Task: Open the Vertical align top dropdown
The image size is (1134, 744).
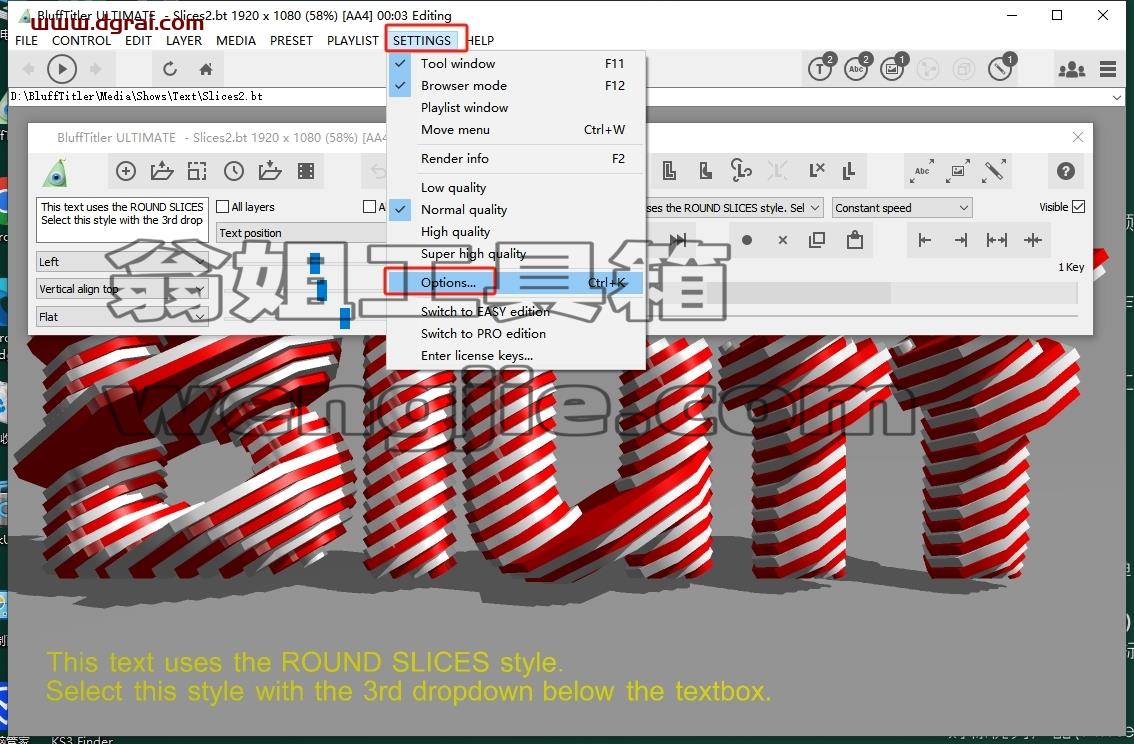Action: point(122,289)
